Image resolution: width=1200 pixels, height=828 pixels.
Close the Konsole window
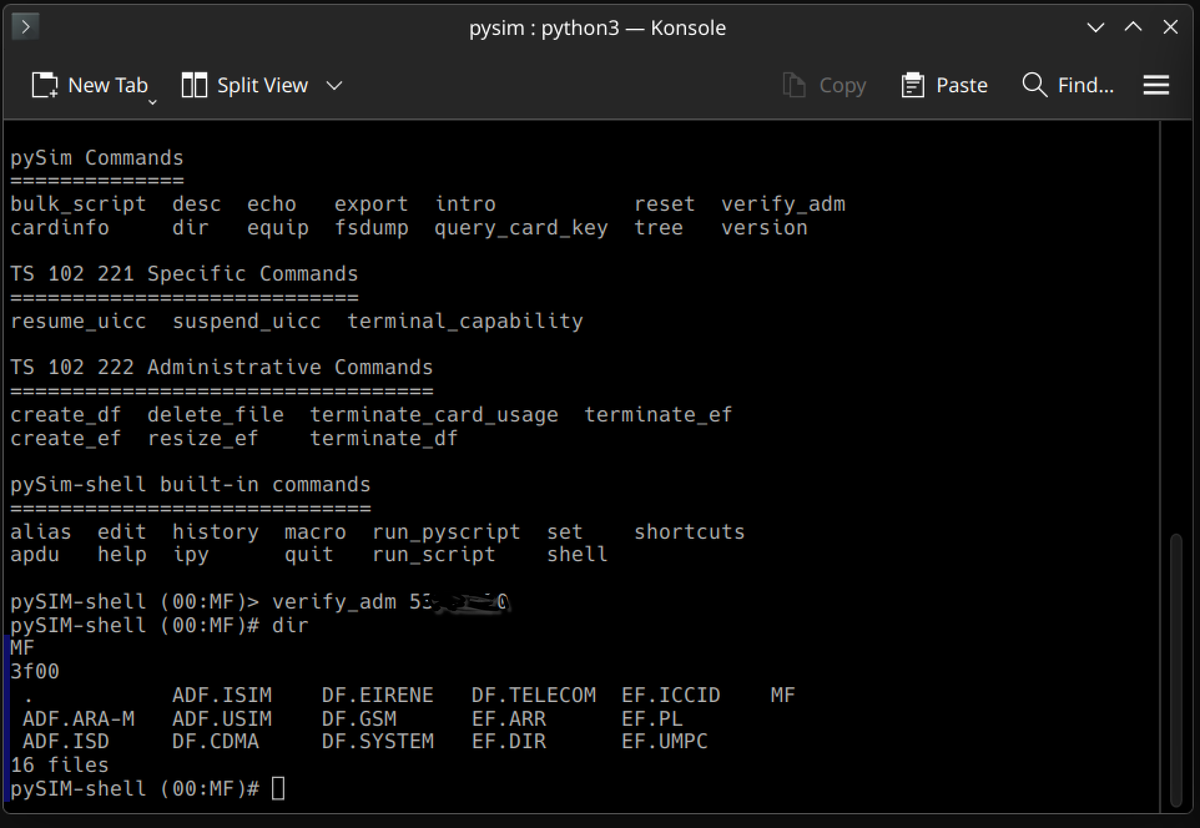pyautogui.click(x=1170, y=28)
